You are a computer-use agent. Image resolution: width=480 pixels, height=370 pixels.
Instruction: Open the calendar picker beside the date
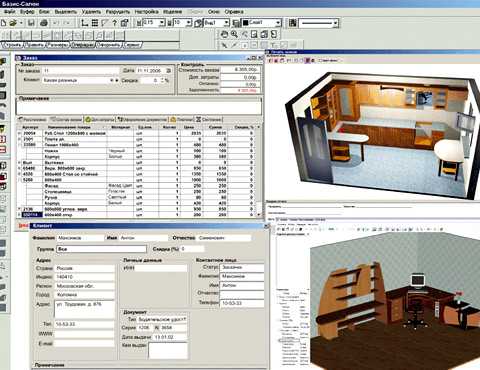pos(169,71)
